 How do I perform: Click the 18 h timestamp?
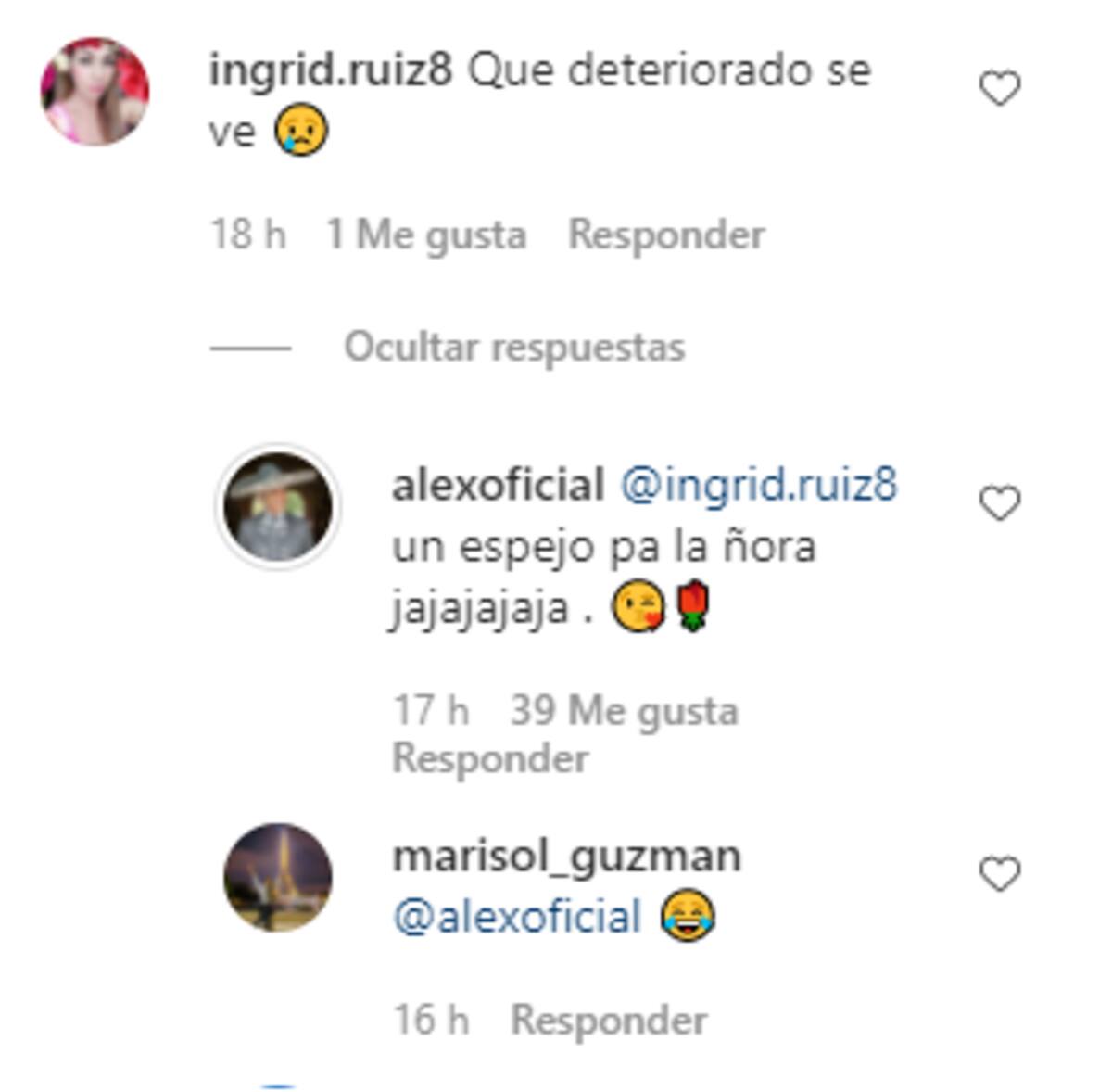pyautogui.click(x=247, y=235)
